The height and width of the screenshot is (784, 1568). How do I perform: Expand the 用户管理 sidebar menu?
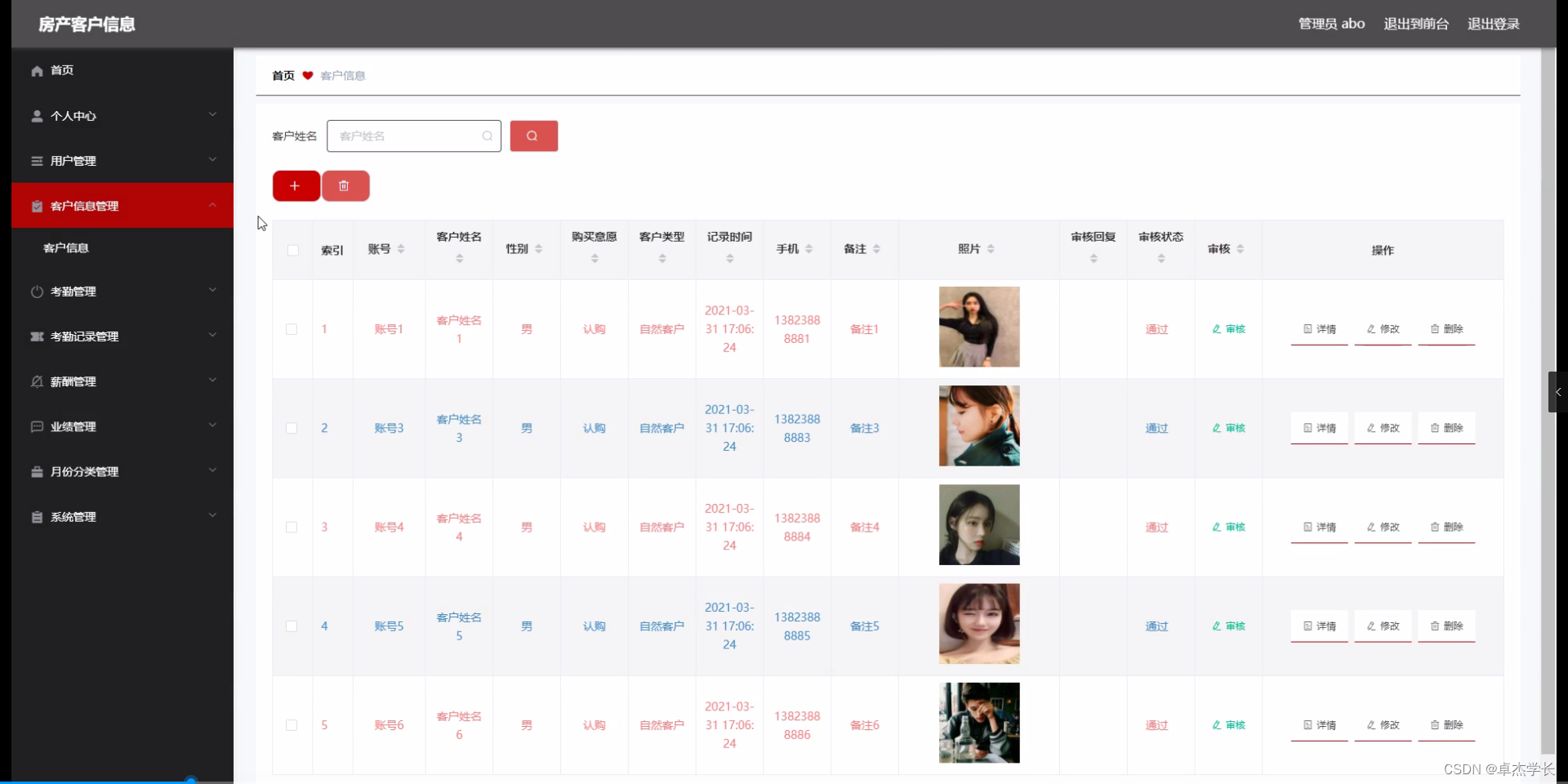(122, 161)
